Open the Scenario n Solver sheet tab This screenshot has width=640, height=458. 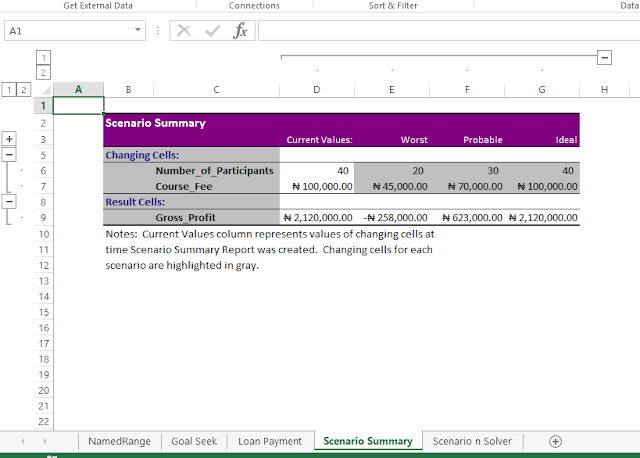472,441
